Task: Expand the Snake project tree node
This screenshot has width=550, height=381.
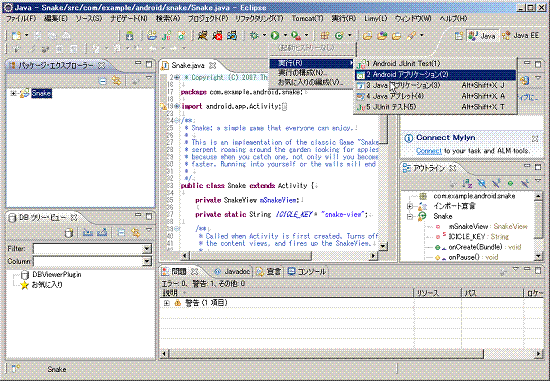Action: [13, 93]
